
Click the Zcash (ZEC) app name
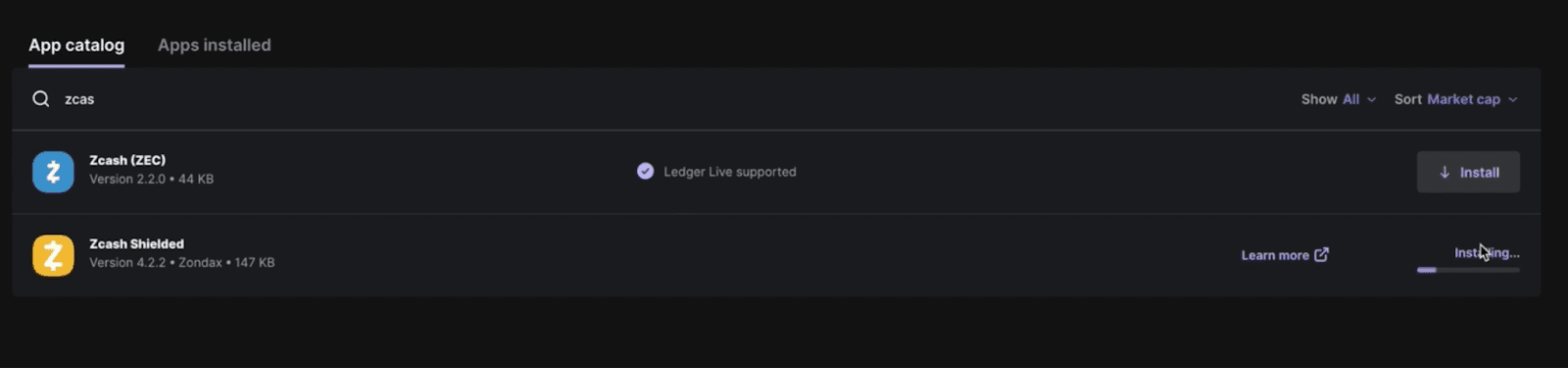pyautogui.click(x=127, y=160)
